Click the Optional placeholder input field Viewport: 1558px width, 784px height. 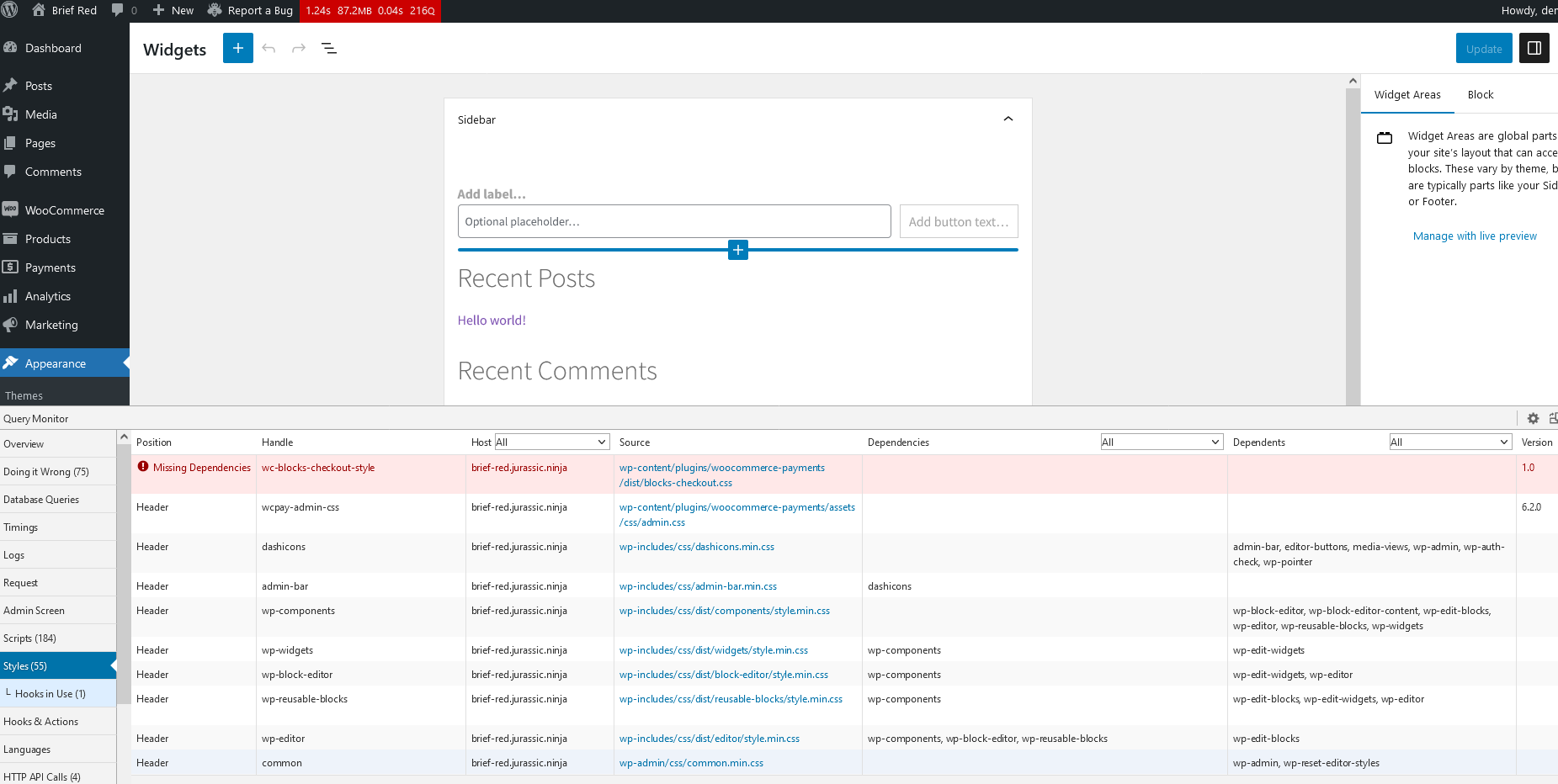pos(673,221)
